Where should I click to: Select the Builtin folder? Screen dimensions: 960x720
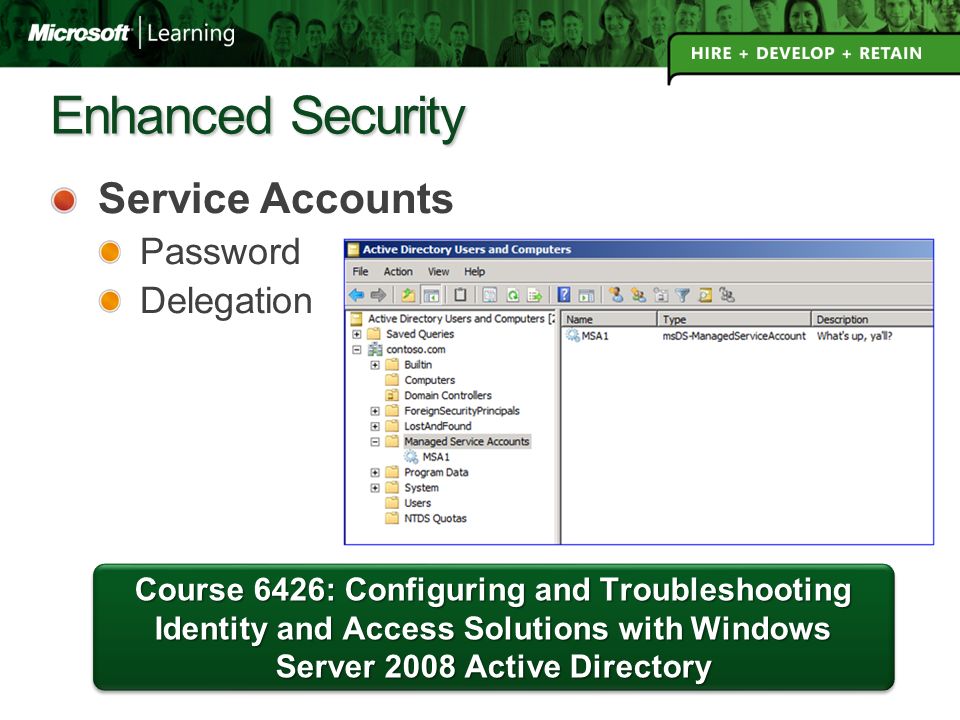[418, 365]
